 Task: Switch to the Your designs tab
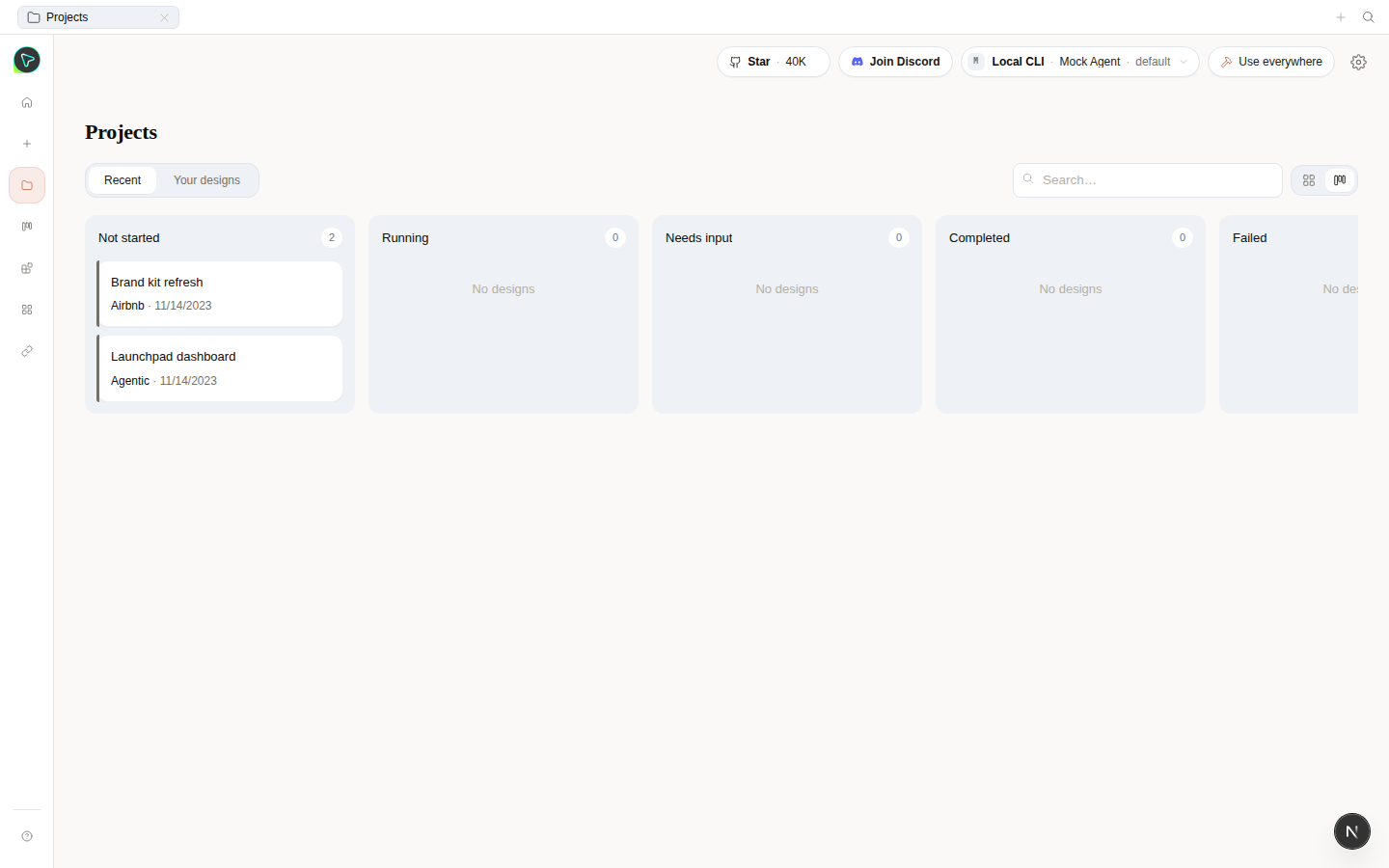pyautogui.click(x=206, y=180)
